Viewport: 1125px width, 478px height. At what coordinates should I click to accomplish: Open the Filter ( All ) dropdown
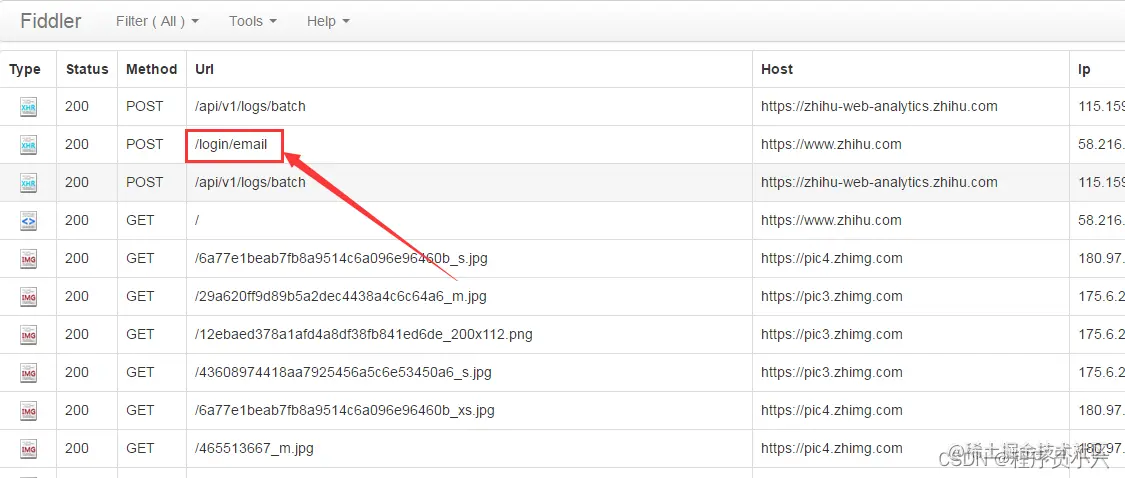(x=157, y=22)
